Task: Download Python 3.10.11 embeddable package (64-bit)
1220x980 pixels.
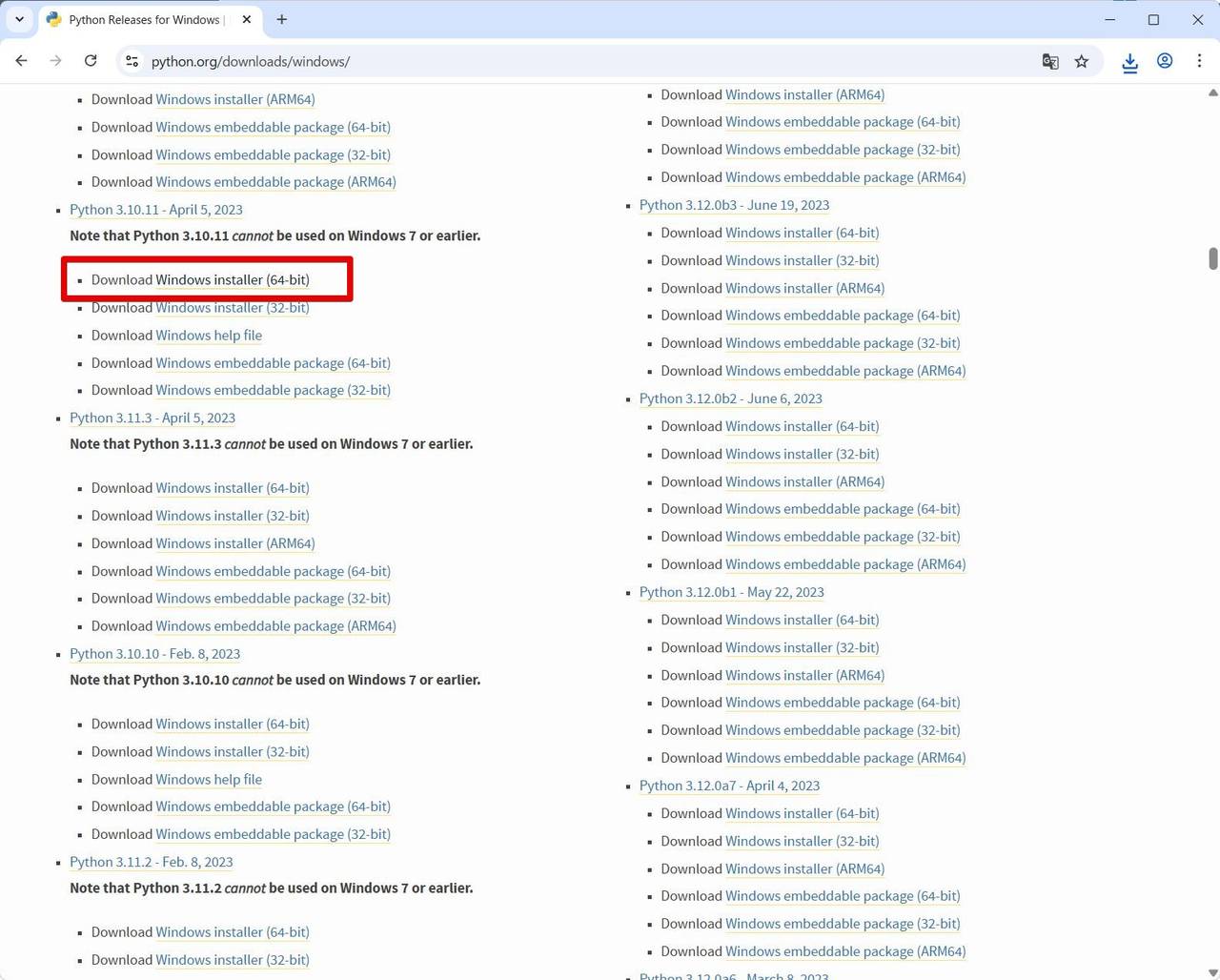Action: (x=274, y=362)
